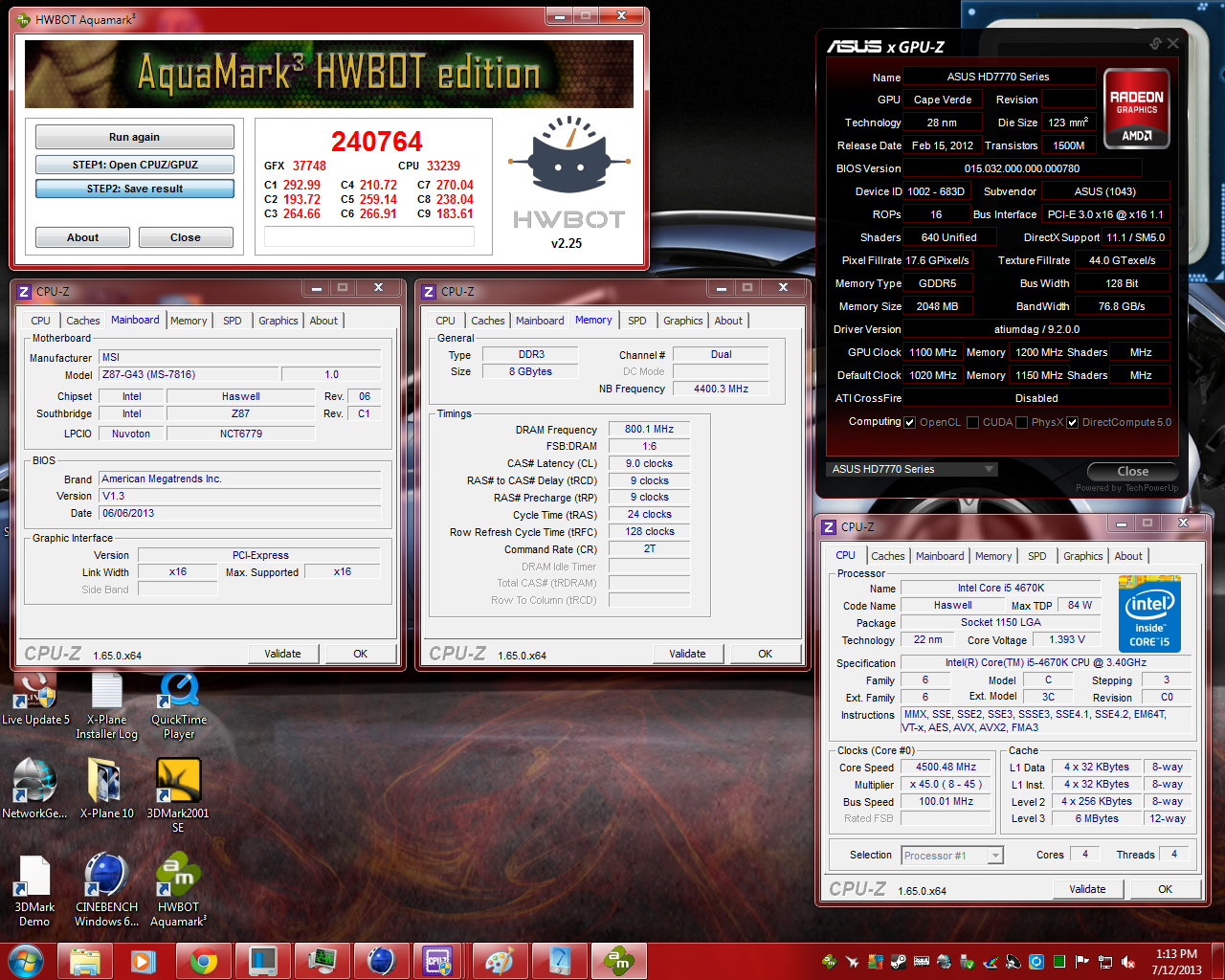Viewport: 1225px width, 980px height.
Task: Open the Processor #1 selection dropdown
Action: [951, 856]
